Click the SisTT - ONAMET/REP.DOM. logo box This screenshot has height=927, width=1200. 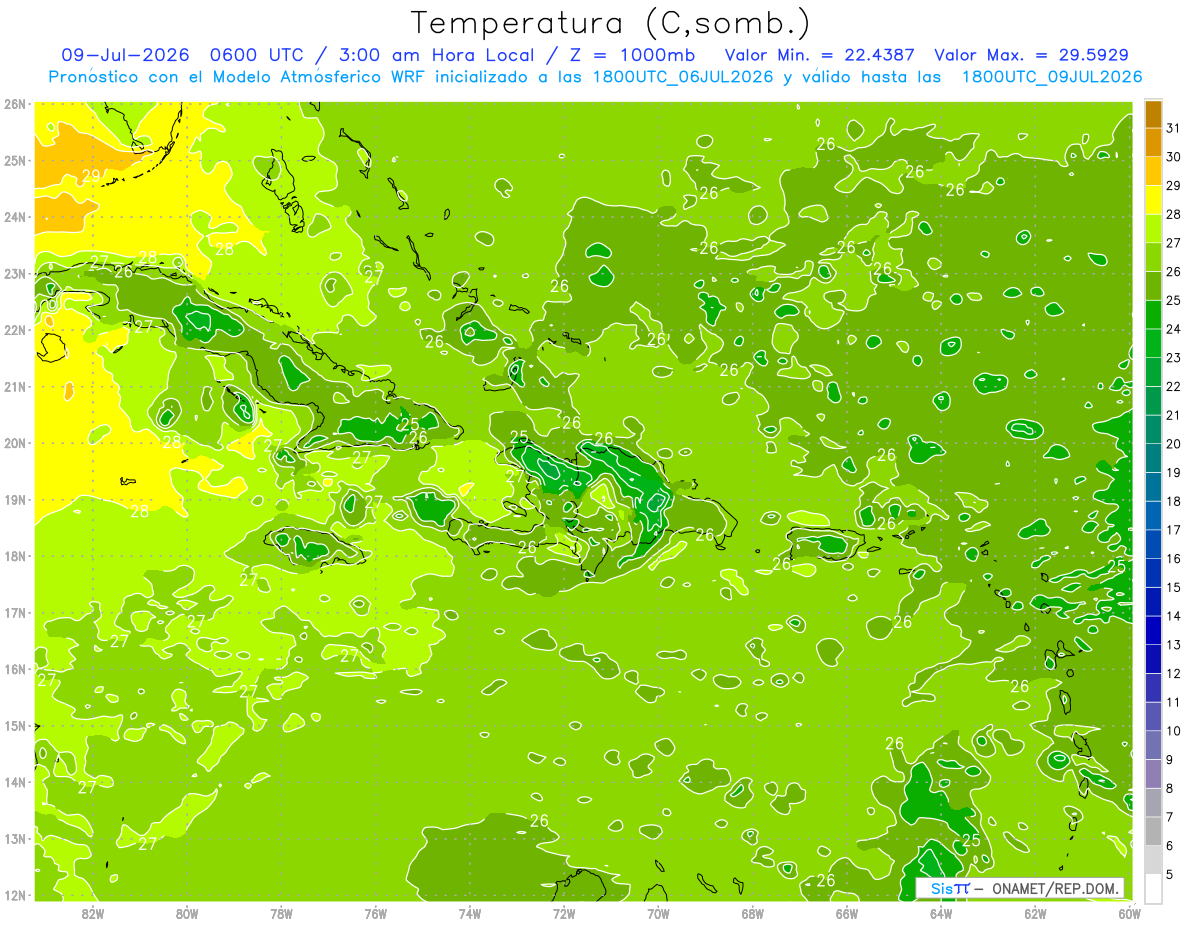(1020, 888)
